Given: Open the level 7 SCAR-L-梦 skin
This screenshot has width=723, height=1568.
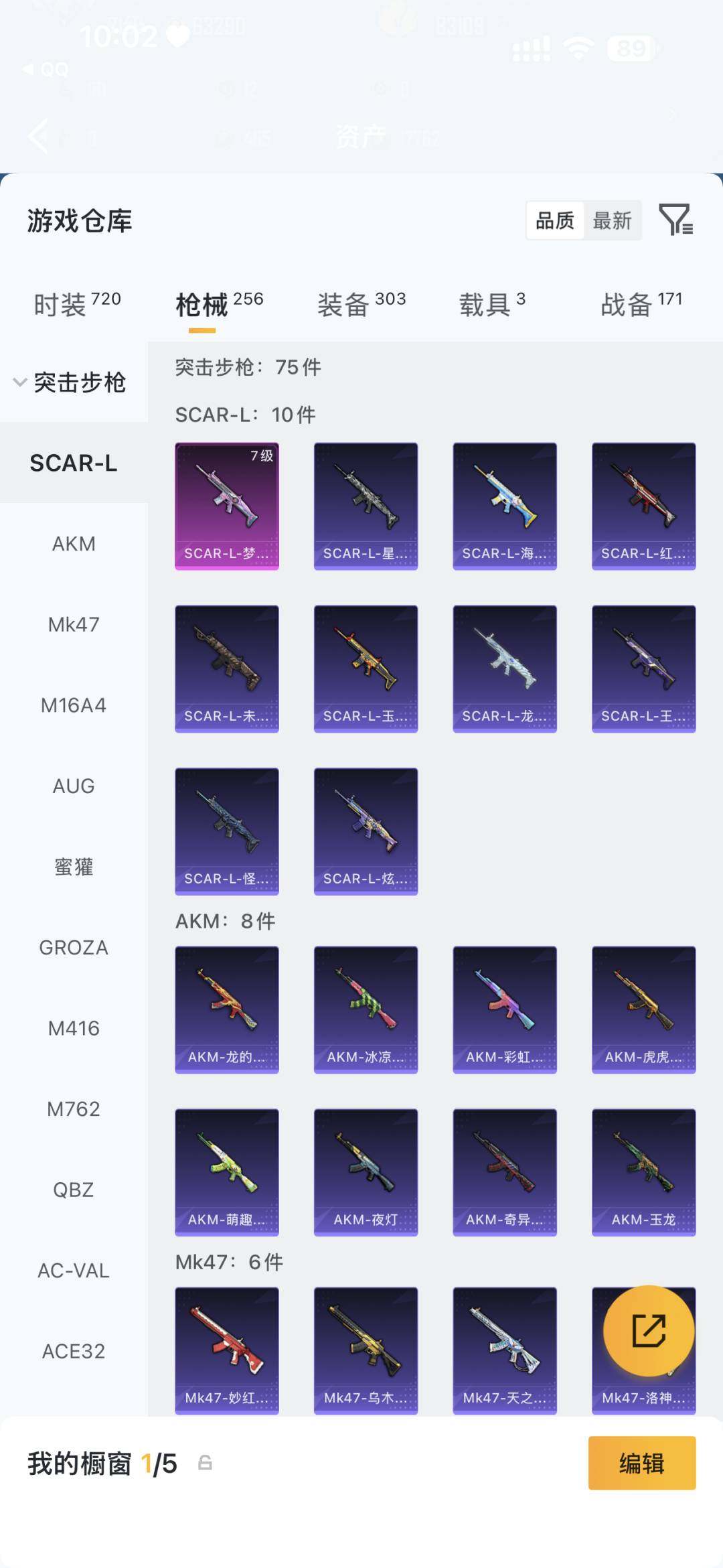Looking at the screenshot, I should pyautogui.click(x=227, y=506).
